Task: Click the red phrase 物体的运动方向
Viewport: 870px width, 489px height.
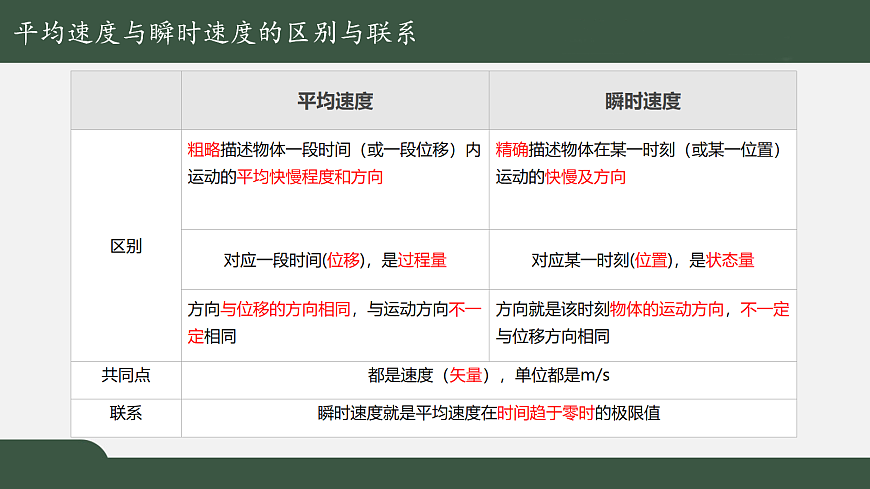Action: [x=667, y=310]
